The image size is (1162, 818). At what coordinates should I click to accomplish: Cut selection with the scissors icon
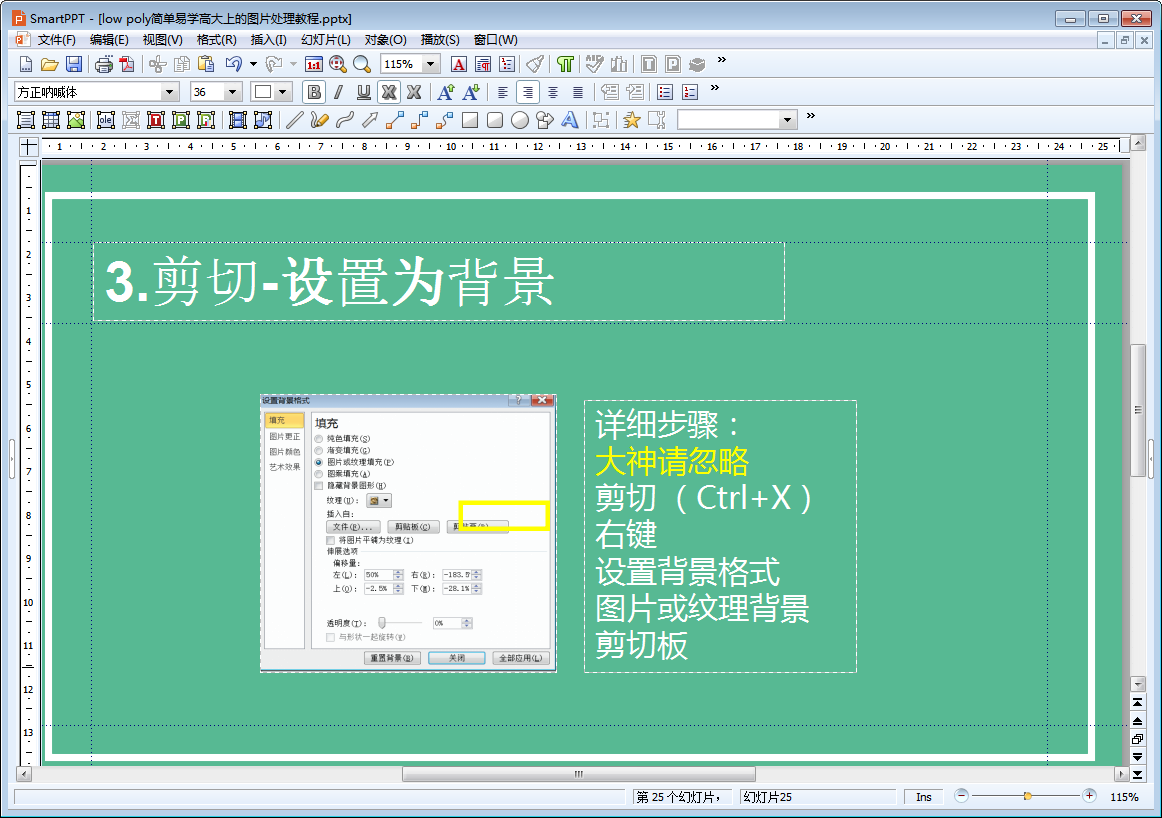coord(157,64)
